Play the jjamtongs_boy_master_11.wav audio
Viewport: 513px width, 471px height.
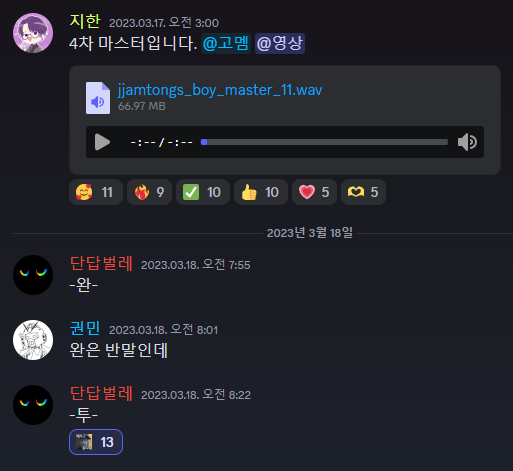click(102, 142)
